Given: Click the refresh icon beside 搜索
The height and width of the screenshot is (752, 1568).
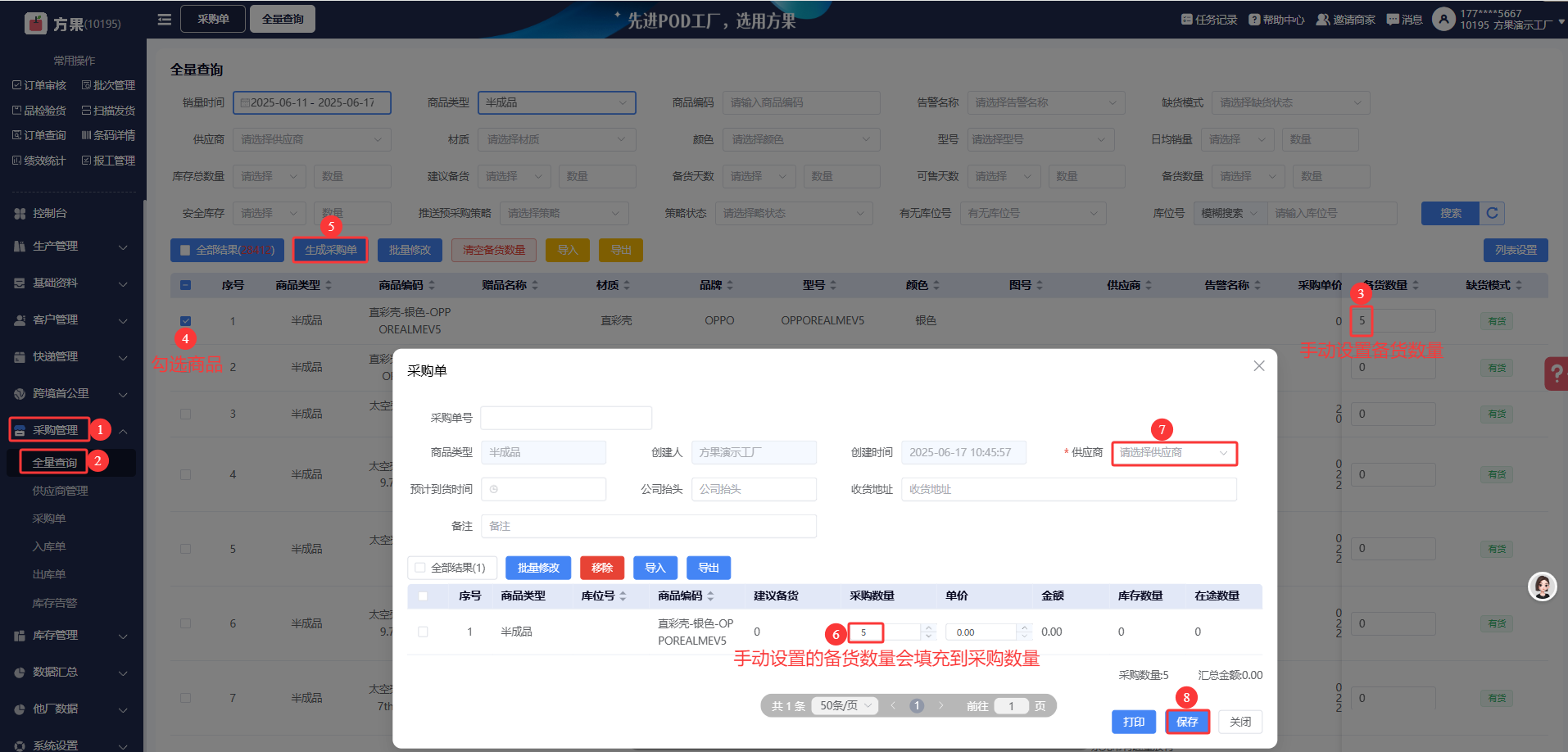Looking at the screenshot, I should pyautogui.click(x=1492, y=213).
